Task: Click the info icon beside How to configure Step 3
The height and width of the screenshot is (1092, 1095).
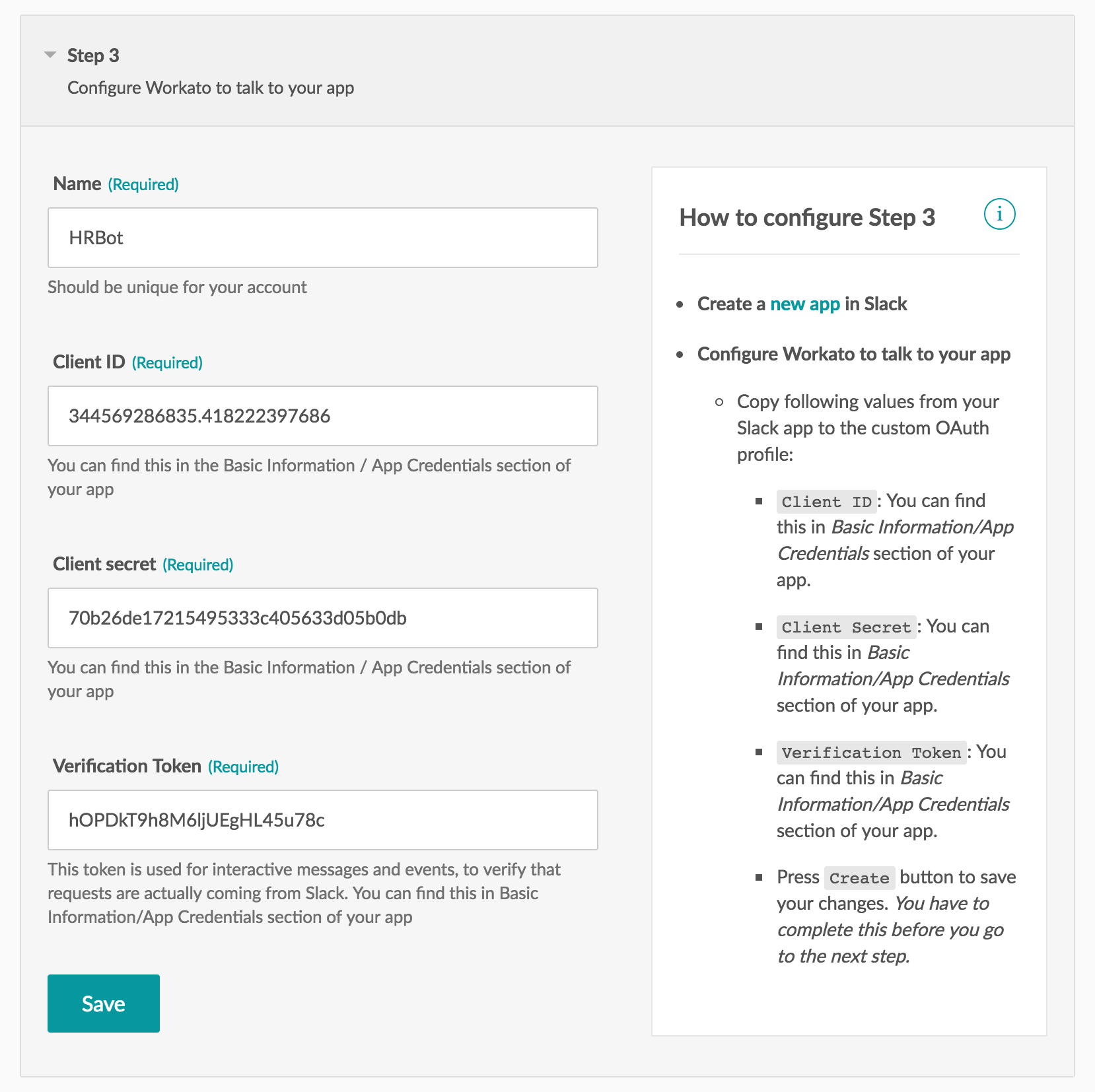Action: pyautogui.click(x=999, y=214)
